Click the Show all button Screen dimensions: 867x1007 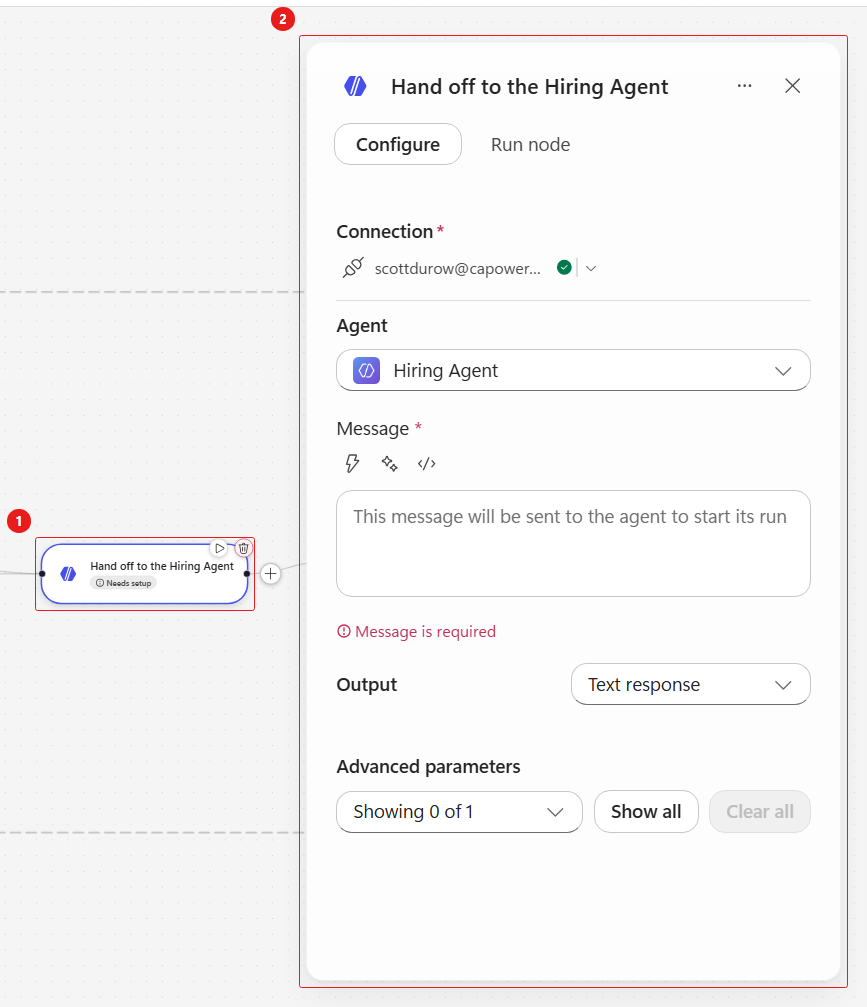click(x=646, y=812)
